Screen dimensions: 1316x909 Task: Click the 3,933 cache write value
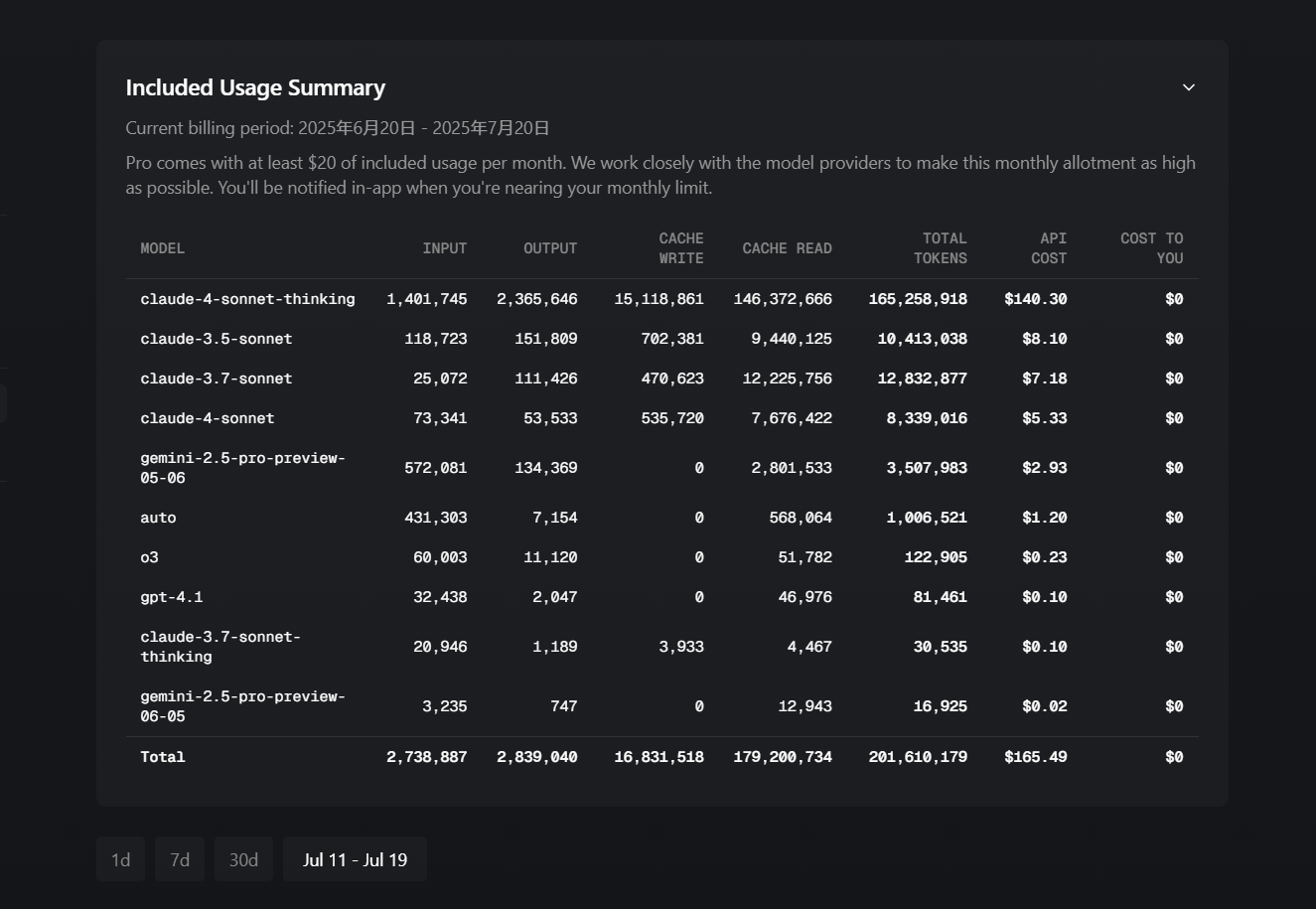click(x=681, y=647)
